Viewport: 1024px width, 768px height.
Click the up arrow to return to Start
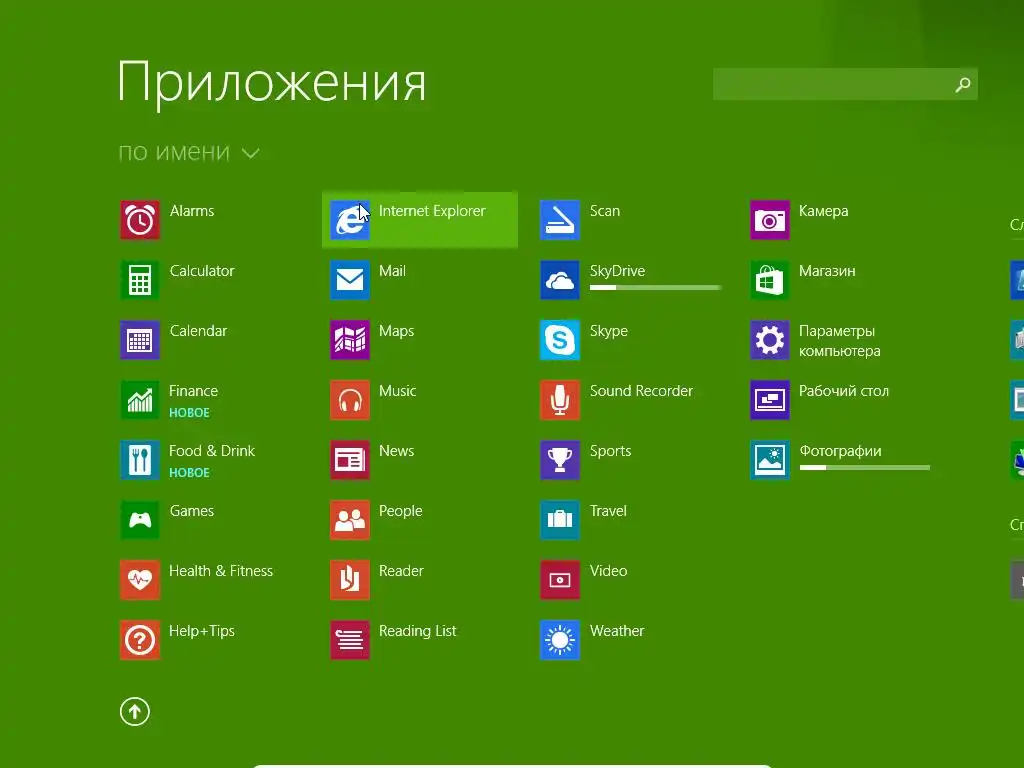(x=135, y=712)
